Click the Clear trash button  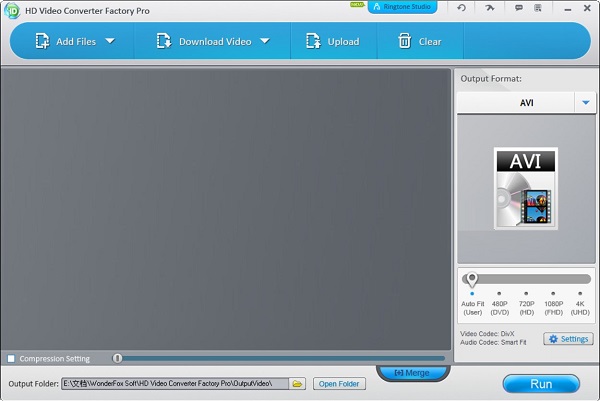(x=420, y=41)
